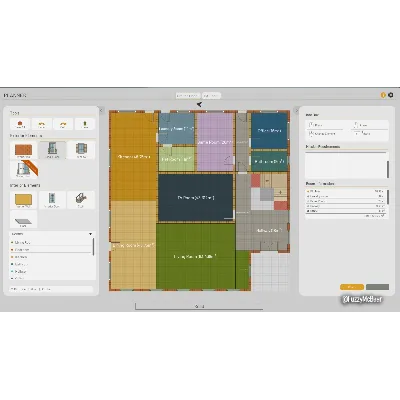Select the light green small room
Viewport: 400px width, 400px height.
coord(176,159)
